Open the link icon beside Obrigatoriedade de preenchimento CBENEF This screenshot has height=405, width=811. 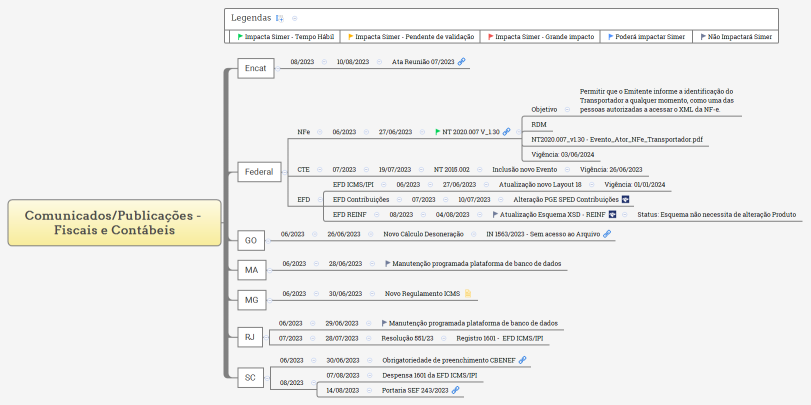(x=522, y=360)
